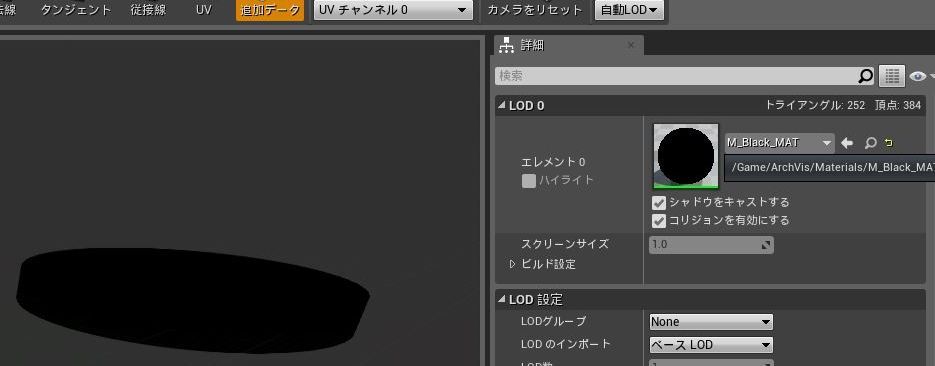
Task: Open the 自動LOD menu button
Action: point(629,10)
